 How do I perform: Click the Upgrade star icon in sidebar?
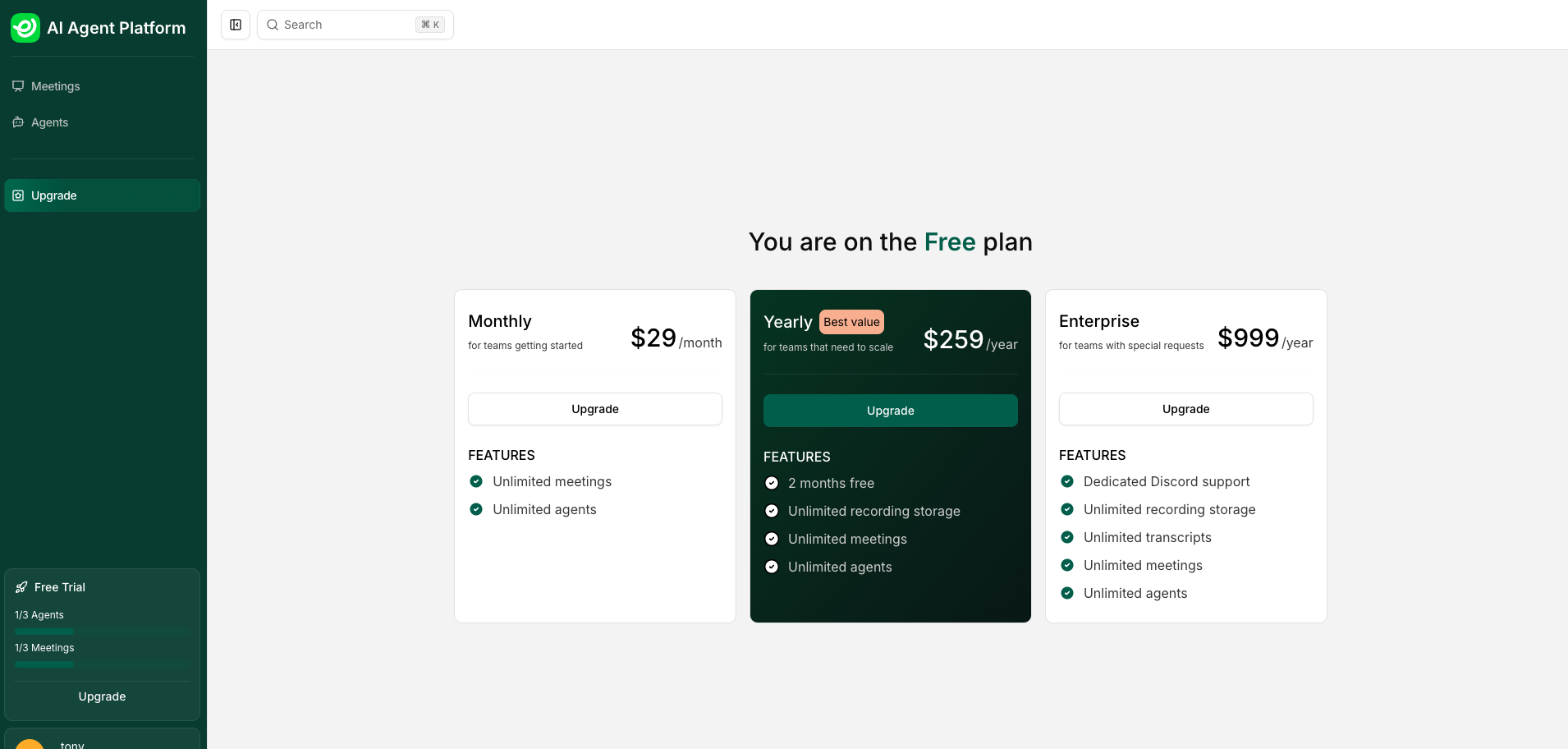18,195
